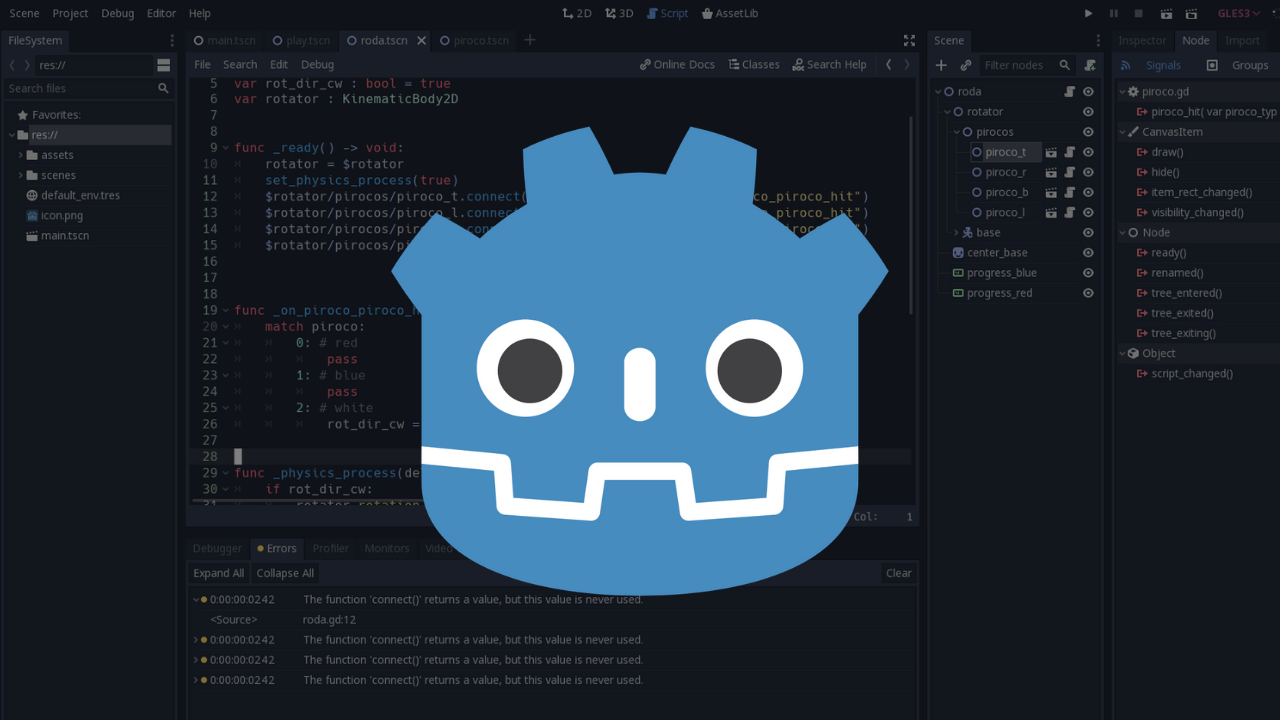Run the project with the Play button

1089,13
